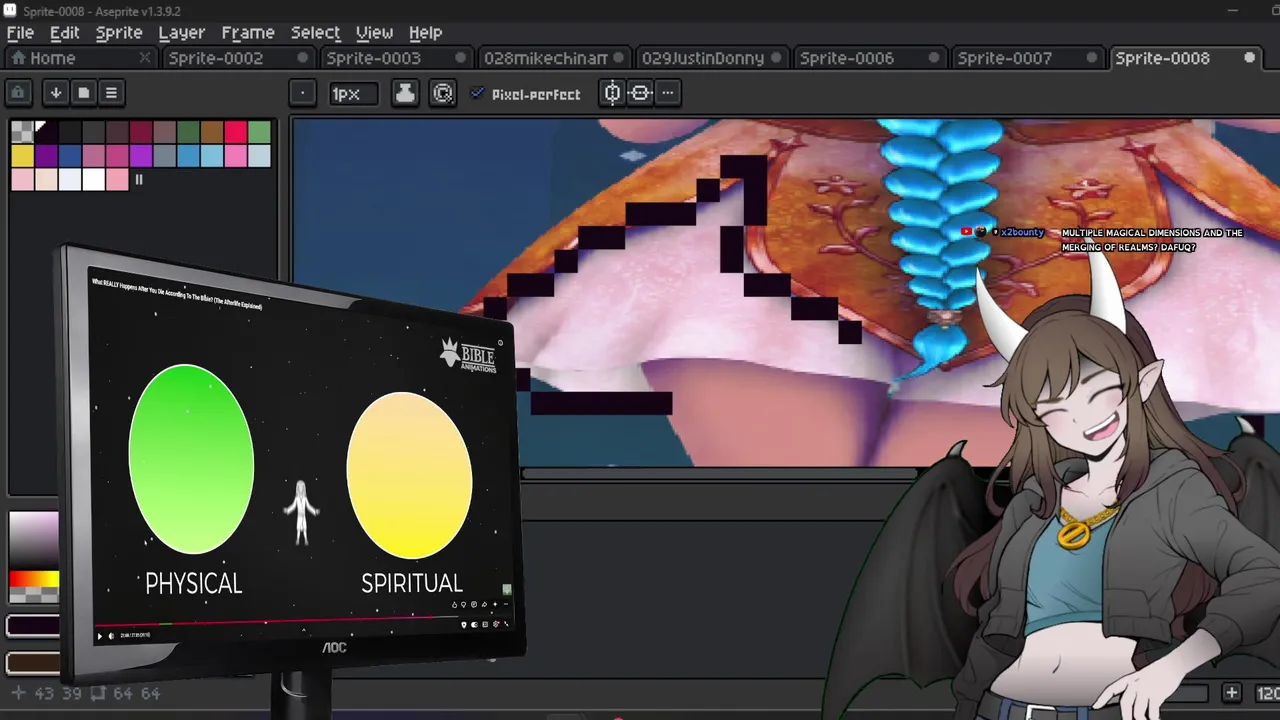The width and height of the screenshot is (1280, 720).
Task: Play the video on the AOC monitor
Action: pyautogui.click(x=100, y=636)
